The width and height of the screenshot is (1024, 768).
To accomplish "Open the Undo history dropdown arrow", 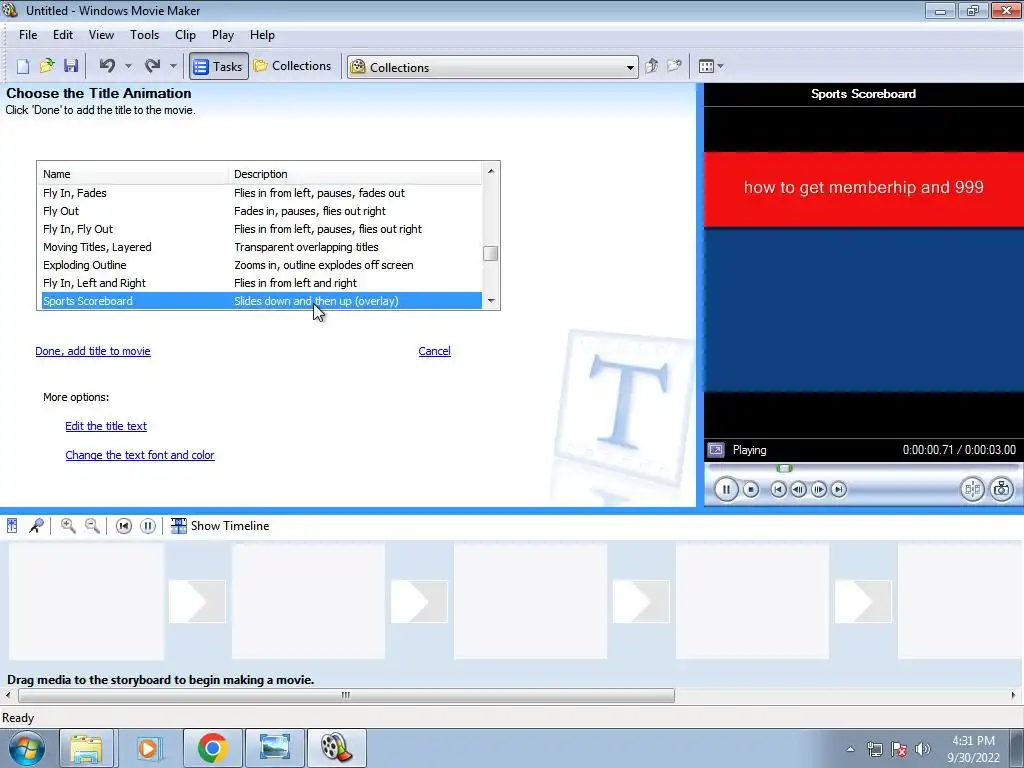I will [x=128, y=66].
